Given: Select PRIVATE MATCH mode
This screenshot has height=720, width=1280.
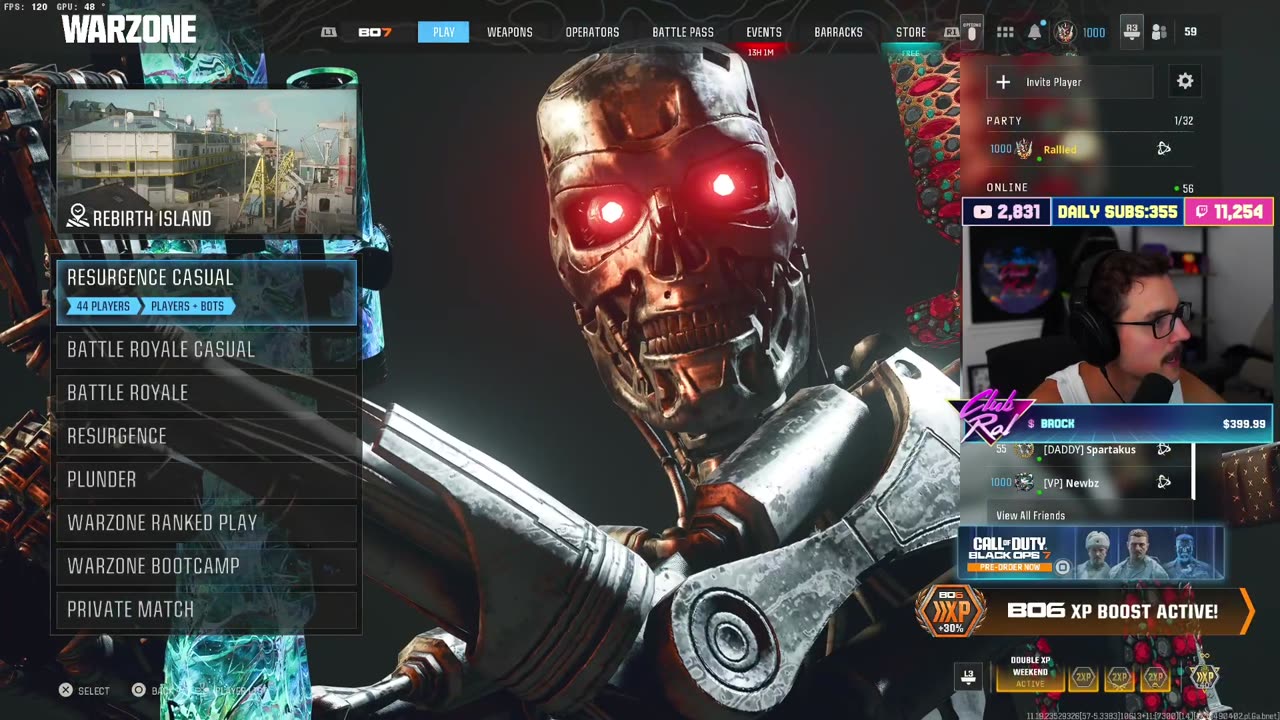Looking at the screenshot, I should point(207,609).
